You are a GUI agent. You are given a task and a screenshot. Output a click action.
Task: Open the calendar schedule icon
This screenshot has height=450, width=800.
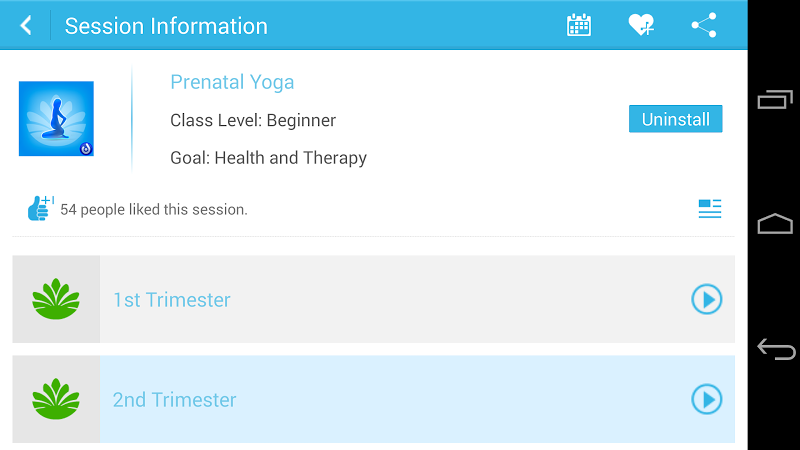[579, 26]
